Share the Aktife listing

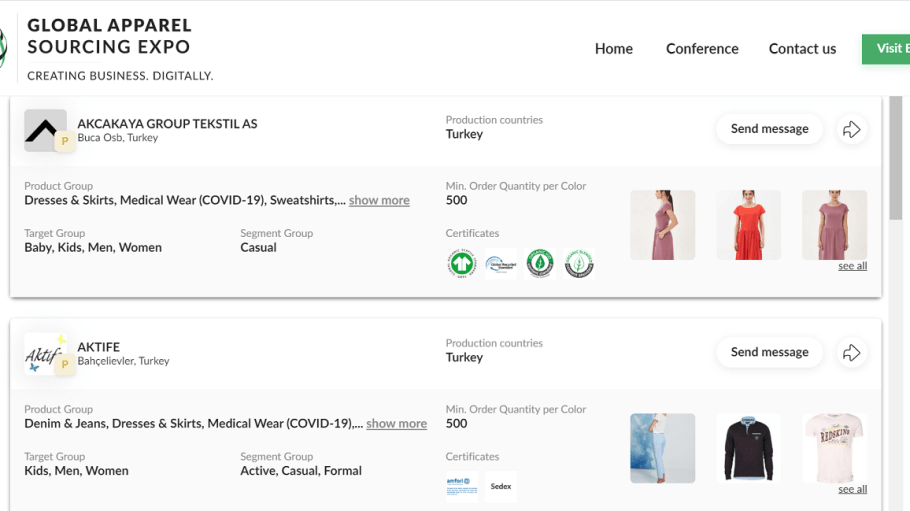[x=851, y=352]
